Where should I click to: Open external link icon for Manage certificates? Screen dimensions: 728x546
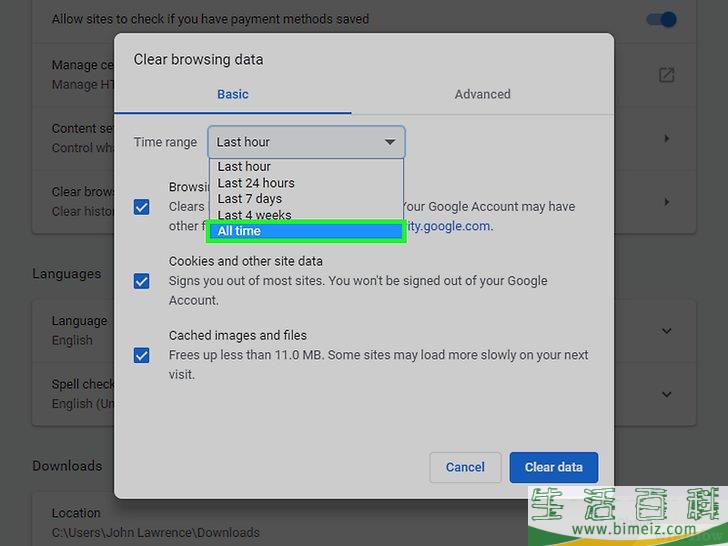pos(666,75)
